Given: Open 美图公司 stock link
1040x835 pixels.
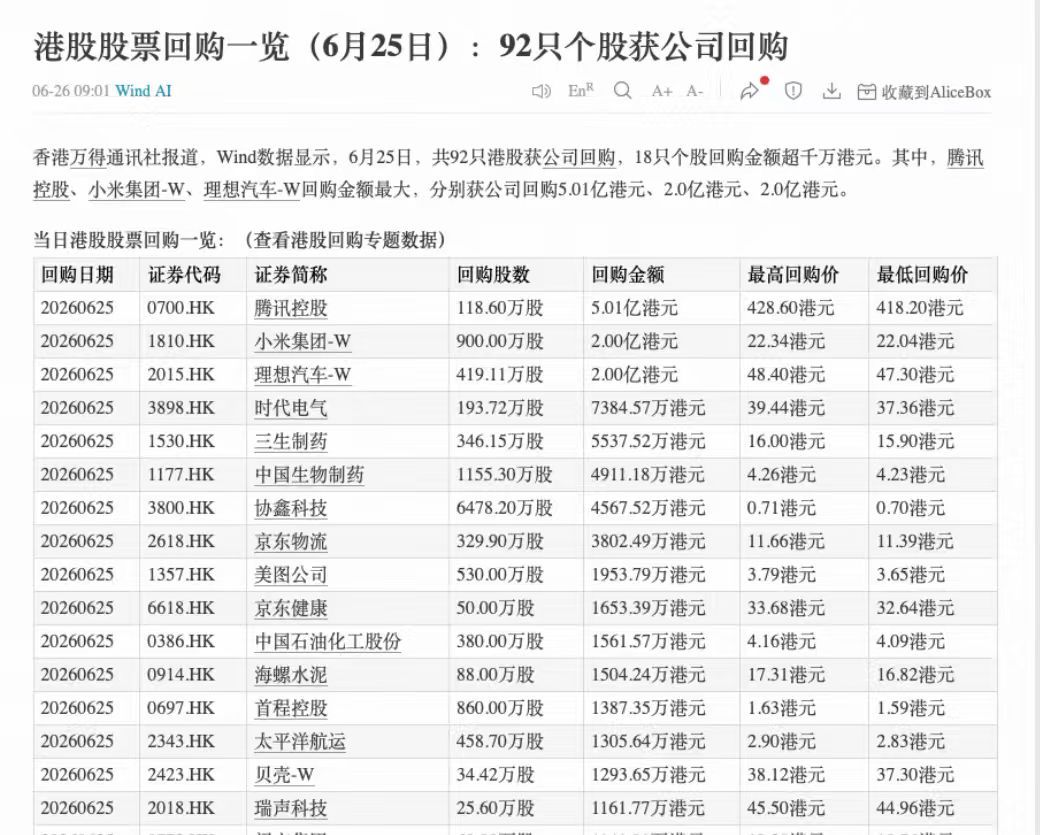Looking at the screenshot, I should tap(291, 574).
